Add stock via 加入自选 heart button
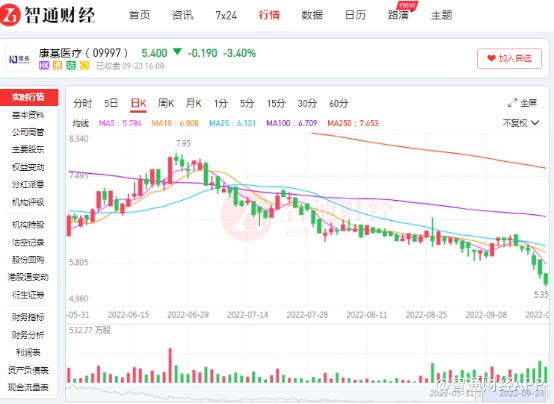 point(509,58)
